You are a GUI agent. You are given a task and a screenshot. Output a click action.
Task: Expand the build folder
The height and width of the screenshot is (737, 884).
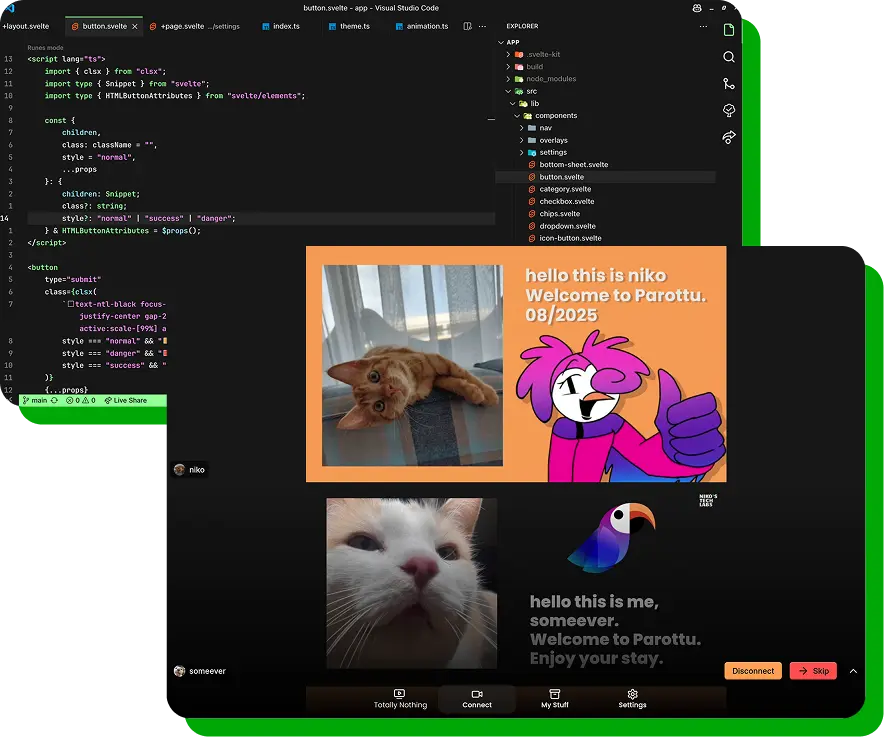pyautogui.click(x=524, y=67)
